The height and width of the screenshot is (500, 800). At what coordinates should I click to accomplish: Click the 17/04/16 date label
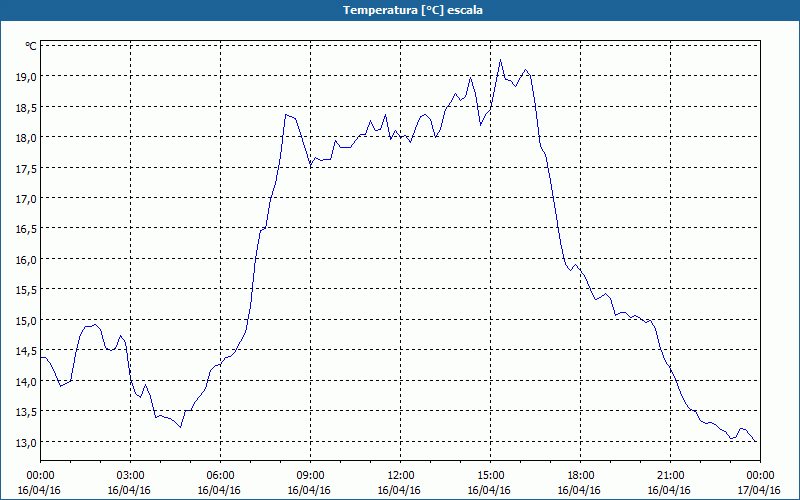(759, 490)
